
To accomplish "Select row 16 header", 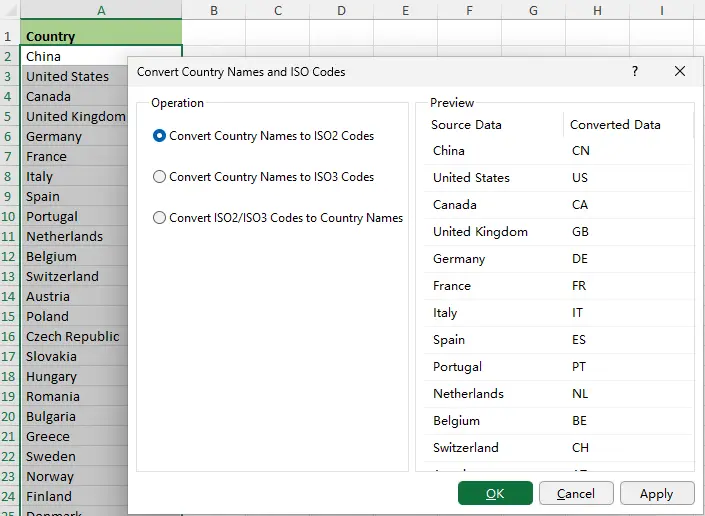I will [8, 336].
